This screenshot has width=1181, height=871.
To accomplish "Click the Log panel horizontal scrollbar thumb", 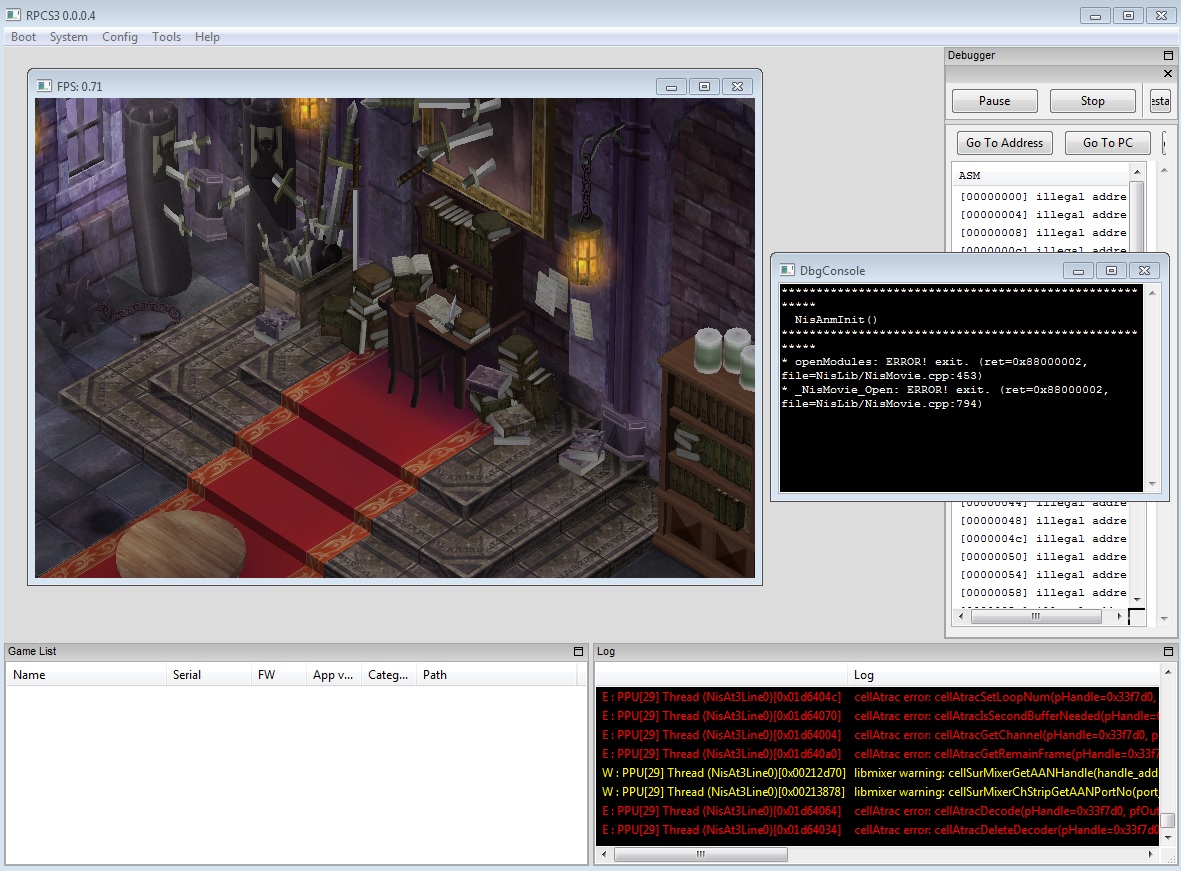I will coord(700,855).
